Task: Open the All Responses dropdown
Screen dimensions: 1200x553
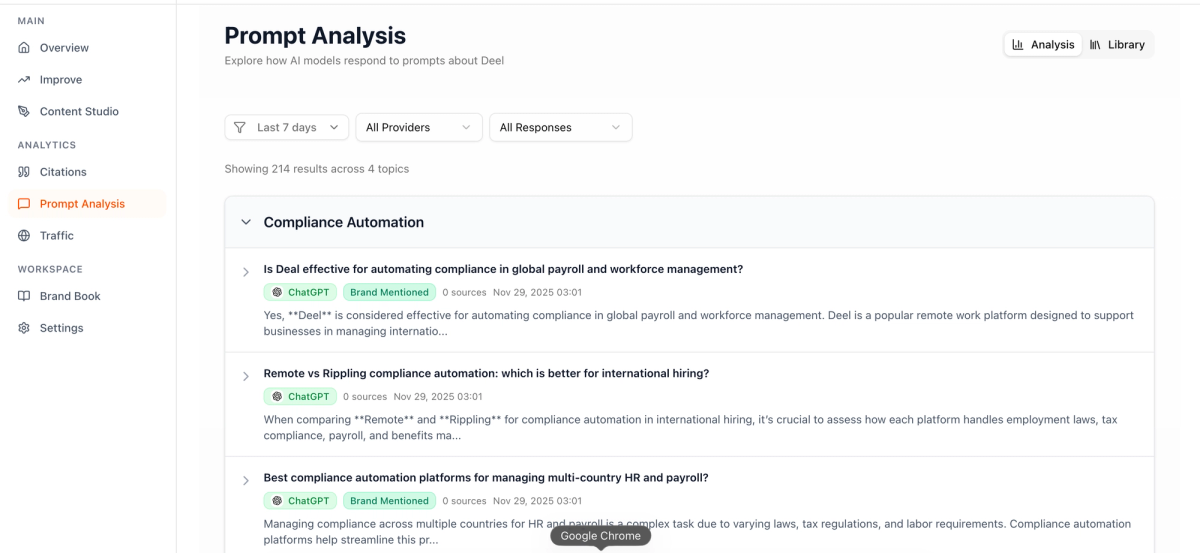Action: tap(561, 127)
